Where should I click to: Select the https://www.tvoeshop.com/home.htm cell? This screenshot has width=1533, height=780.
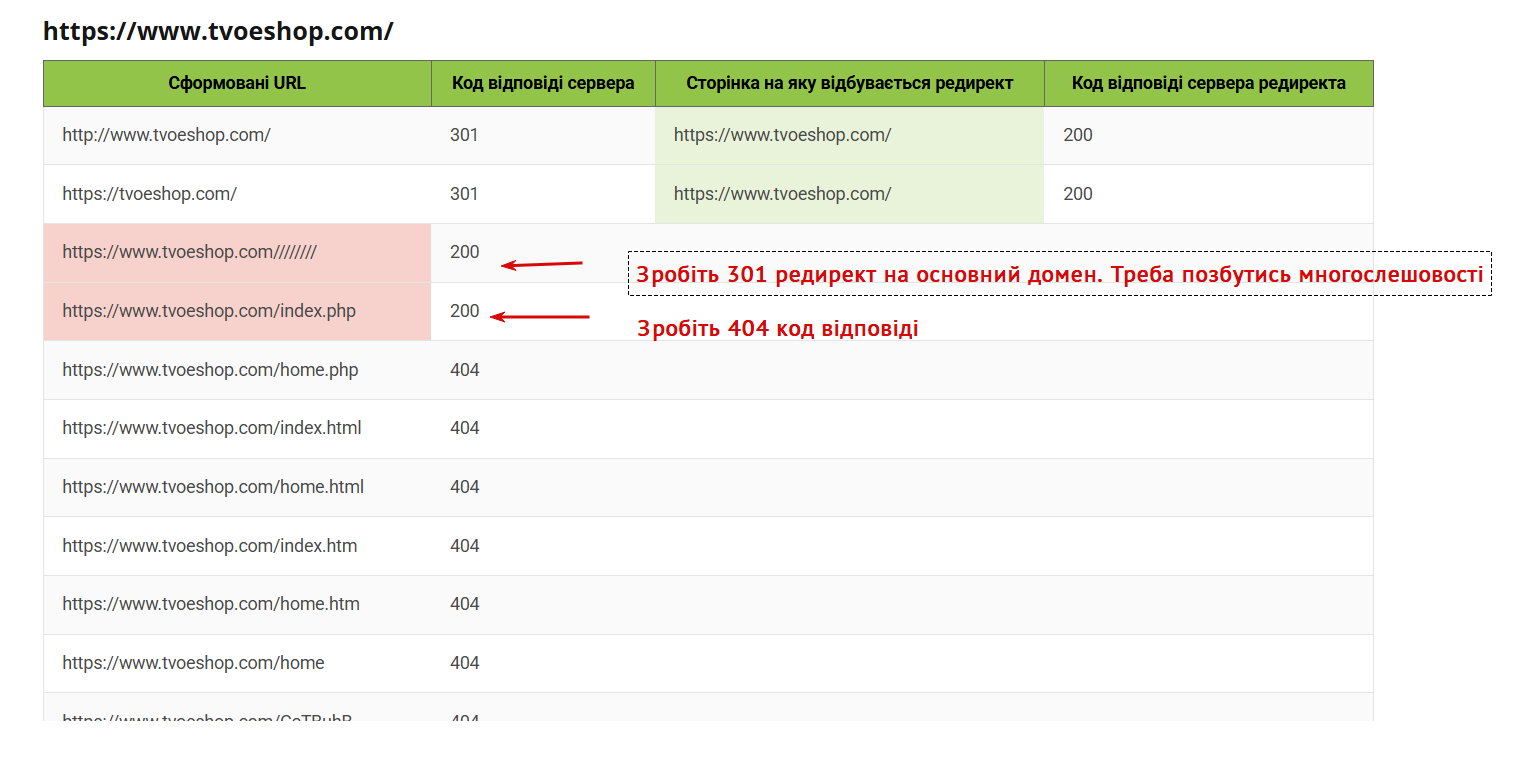(x=237, y=604)
